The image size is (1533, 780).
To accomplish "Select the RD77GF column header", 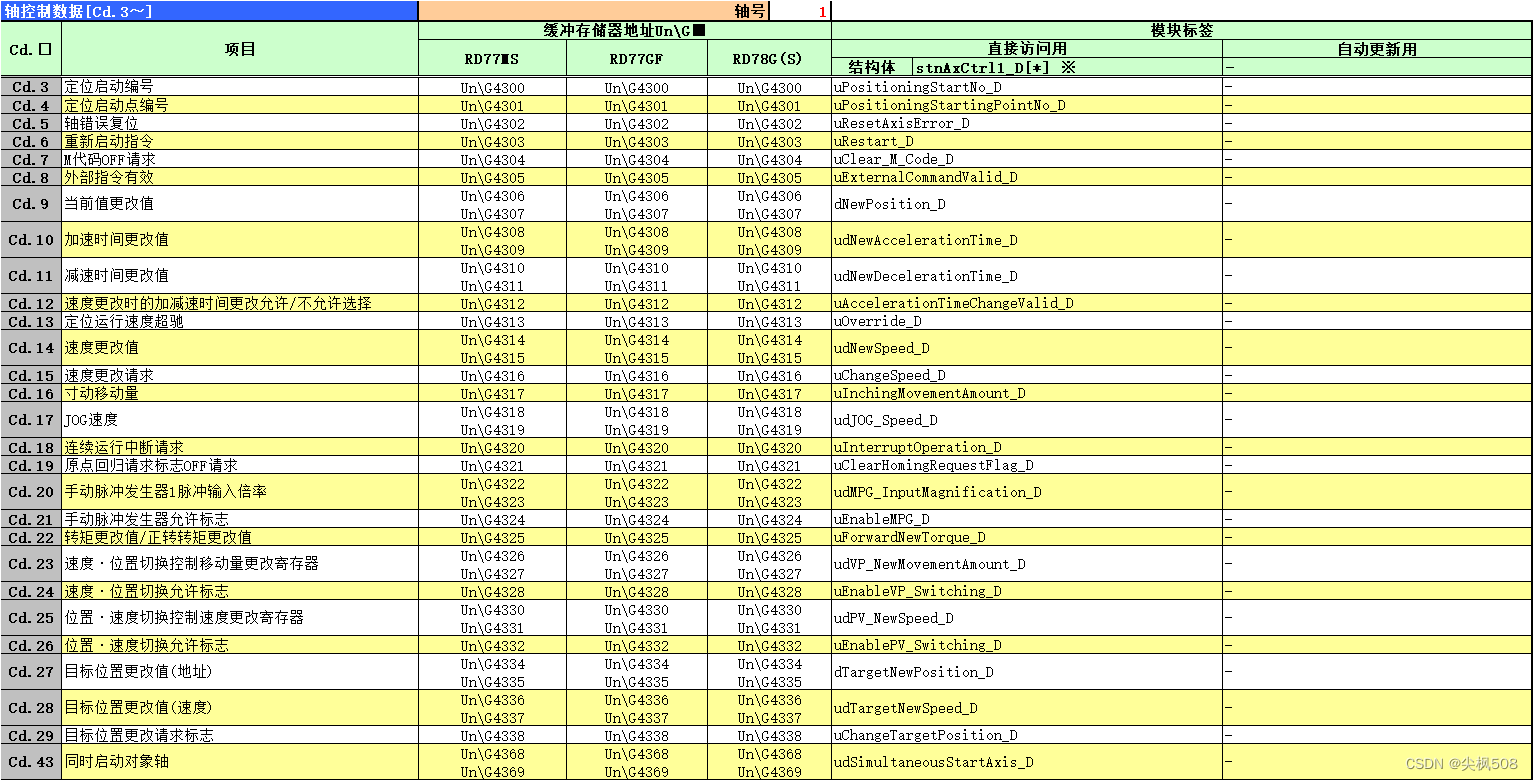I will [x=636, y=59].
